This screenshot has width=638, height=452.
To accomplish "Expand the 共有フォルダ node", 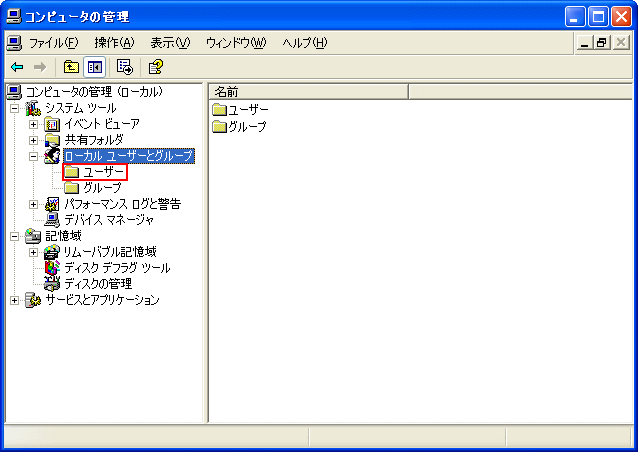I will click(x=33, y=140).
